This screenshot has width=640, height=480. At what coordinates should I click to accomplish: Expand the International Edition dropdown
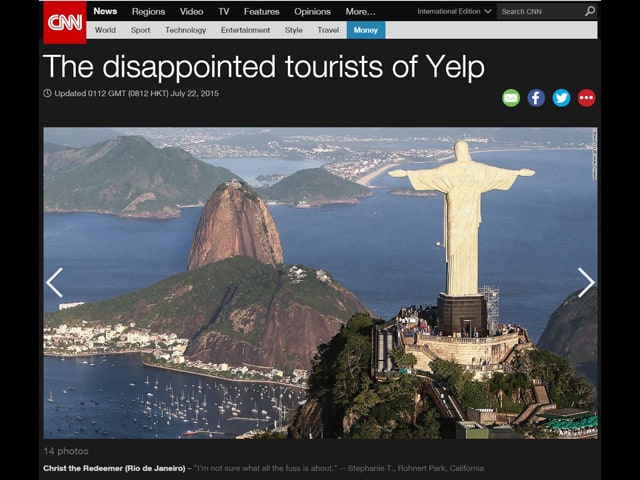coord(454,11)
